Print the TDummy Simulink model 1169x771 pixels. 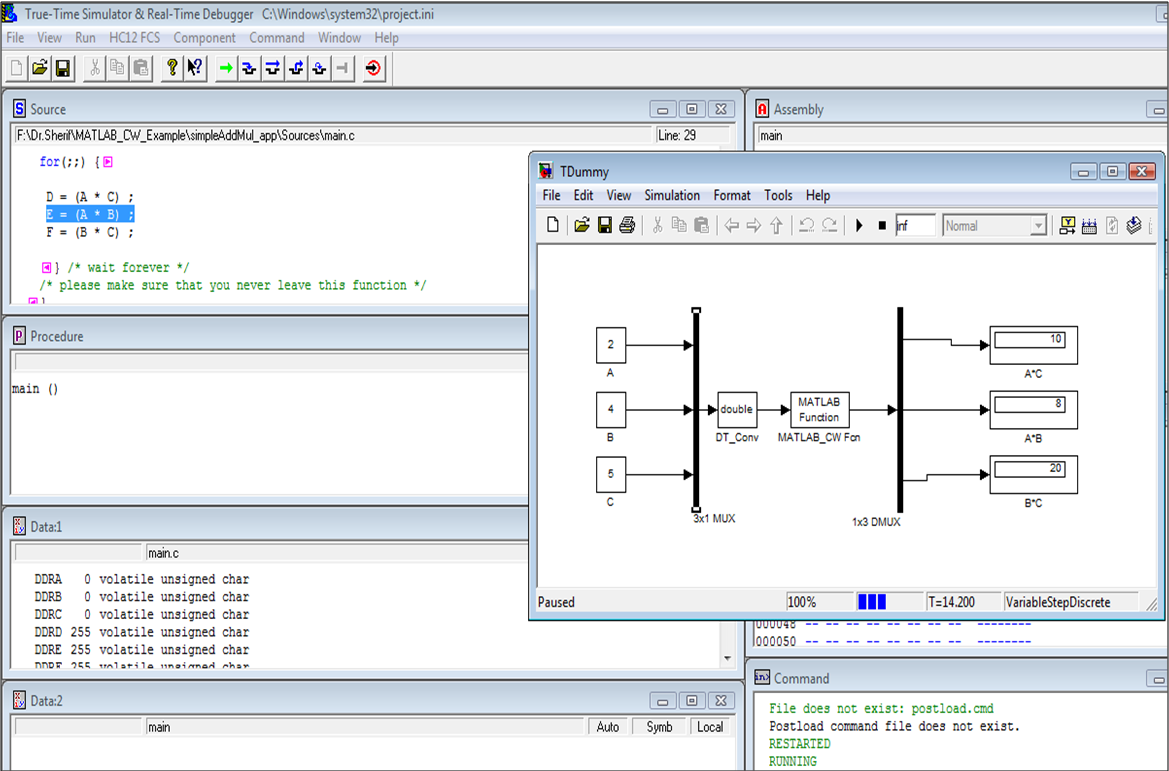tap(627, 225)
